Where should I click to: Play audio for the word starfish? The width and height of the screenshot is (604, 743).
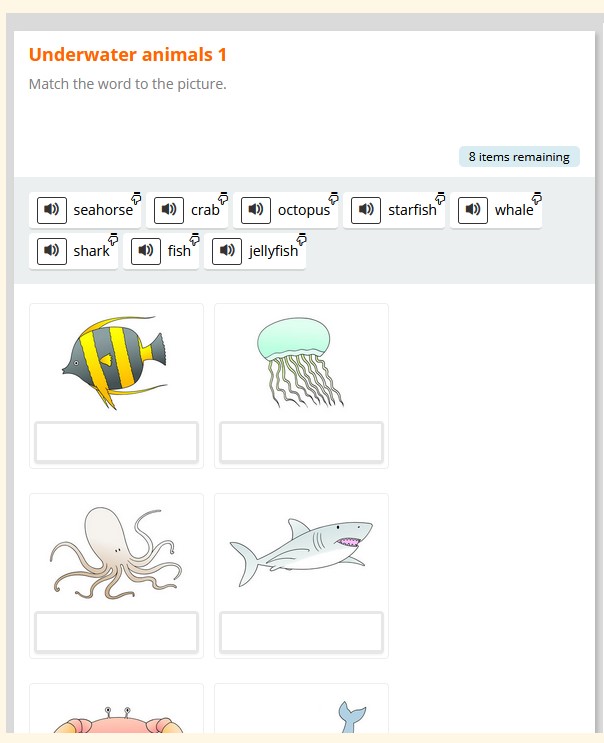[366, 210]
